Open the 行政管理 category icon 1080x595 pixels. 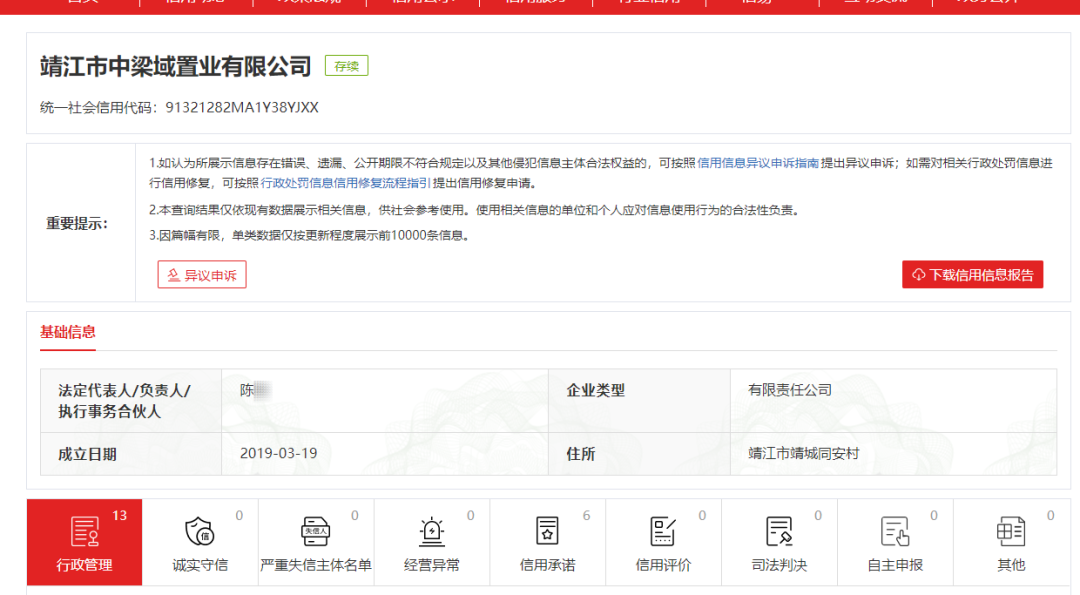click(85, 532)
